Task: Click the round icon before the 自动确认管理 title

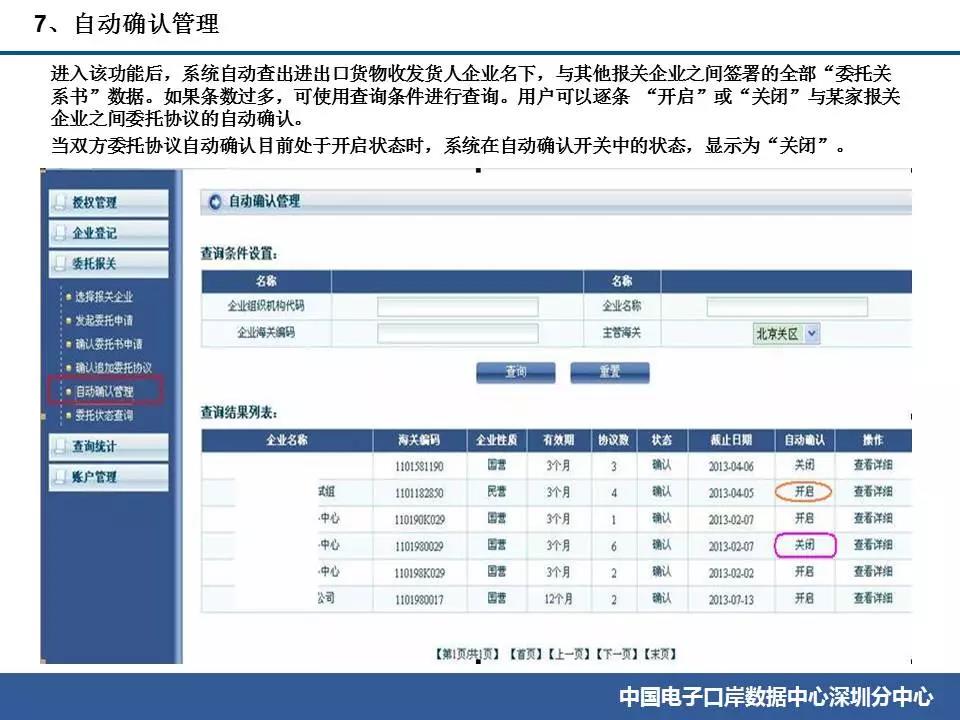Action: click(x=215, y=201)
